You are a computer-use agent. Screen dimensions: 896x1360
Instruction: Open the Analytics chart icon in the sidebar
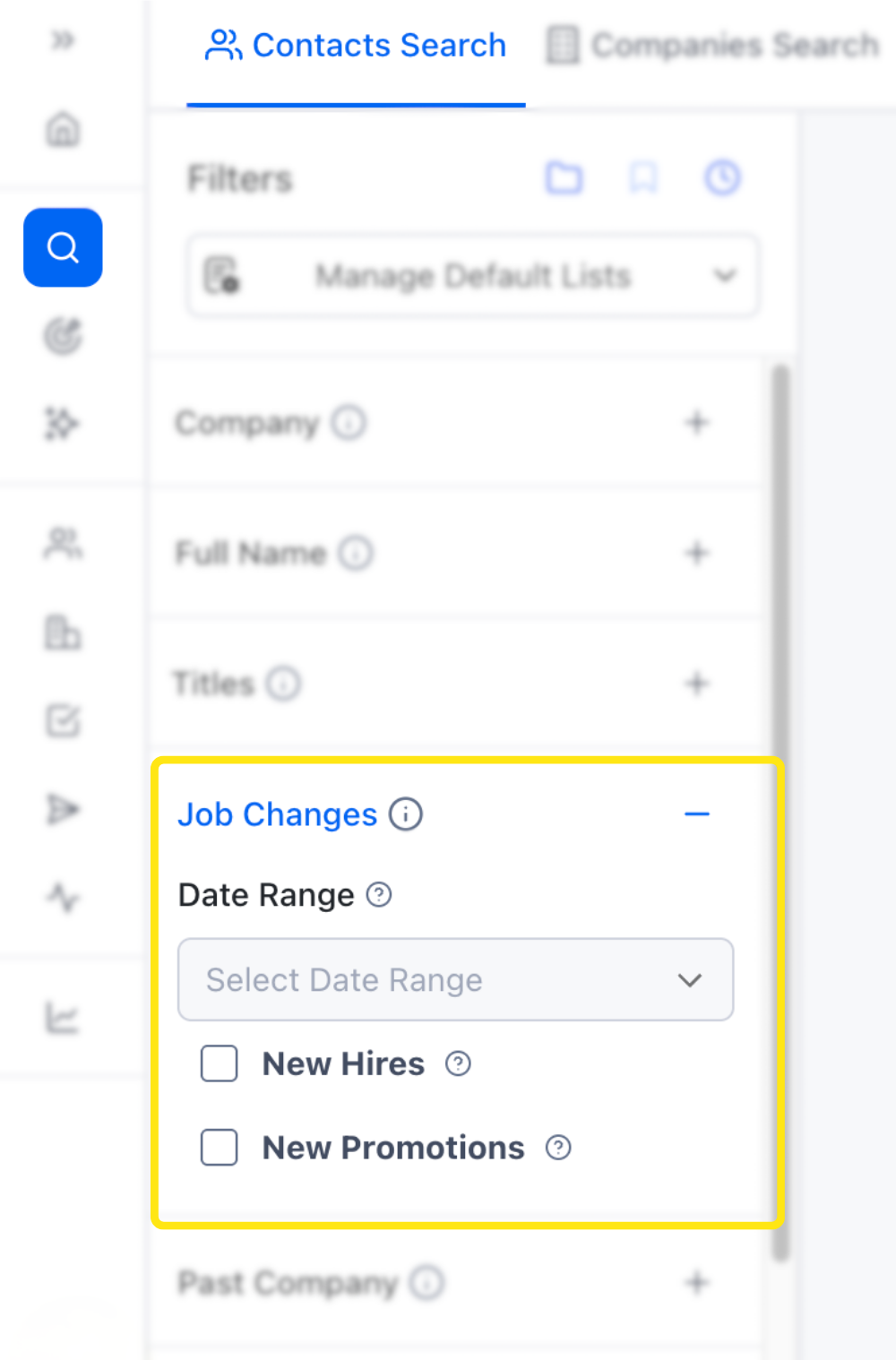[62, 1018]
